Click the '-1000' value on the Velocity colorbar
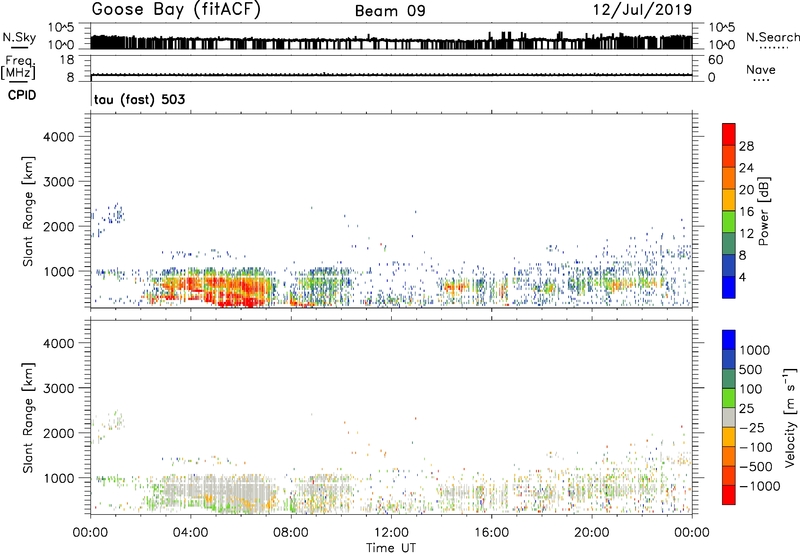 tap(760, 486)
